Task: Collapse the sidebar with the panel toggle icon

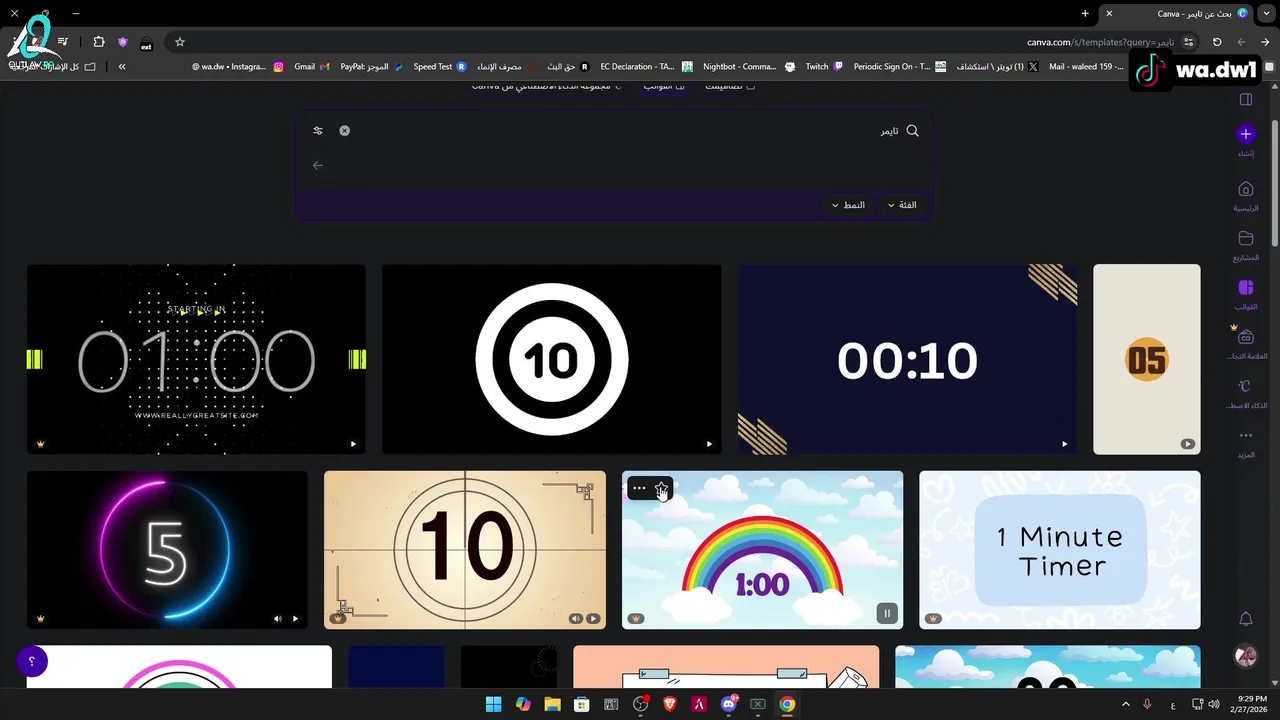Action: (x=1245, y=99)
